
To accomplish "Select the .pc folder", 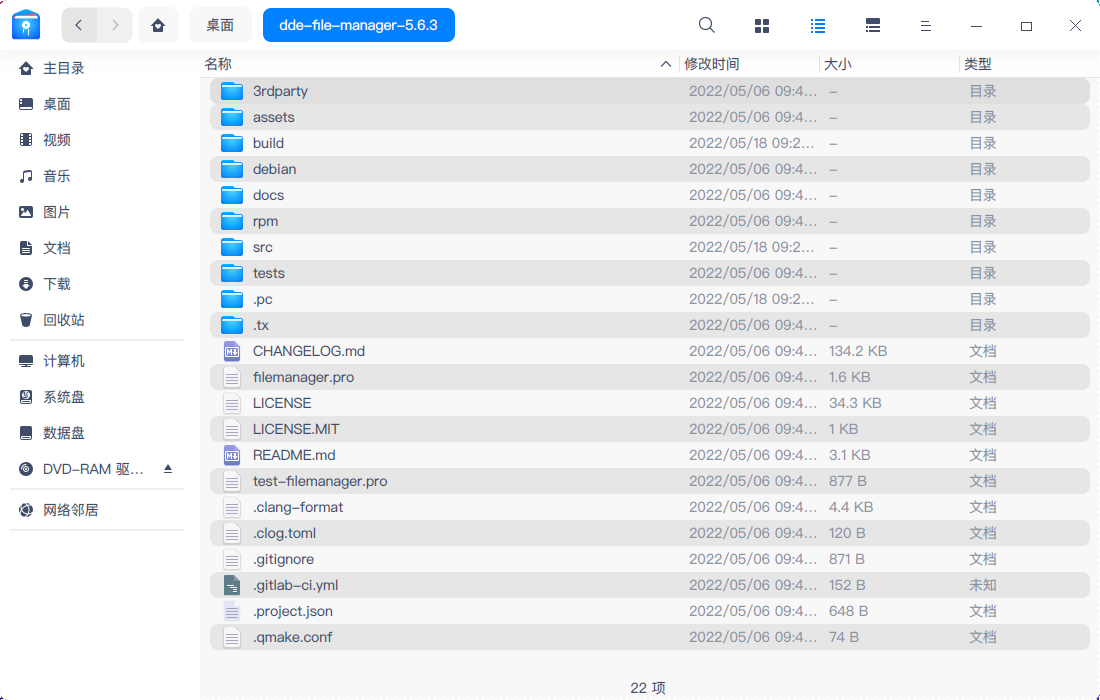I will pos(650,299).
